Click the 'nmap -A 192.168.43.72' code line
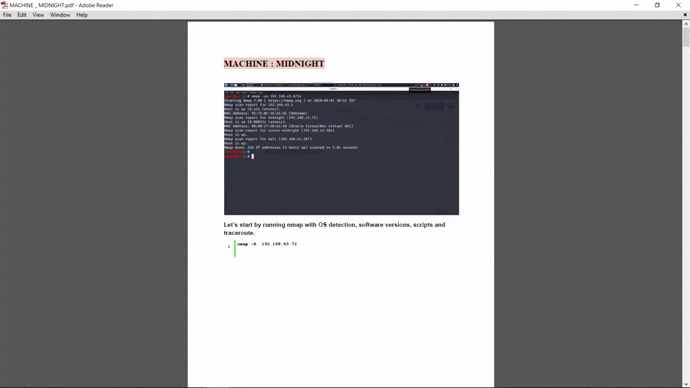Image resolution: width=690 pixels, height=388 pixels. tap(267, 244)
